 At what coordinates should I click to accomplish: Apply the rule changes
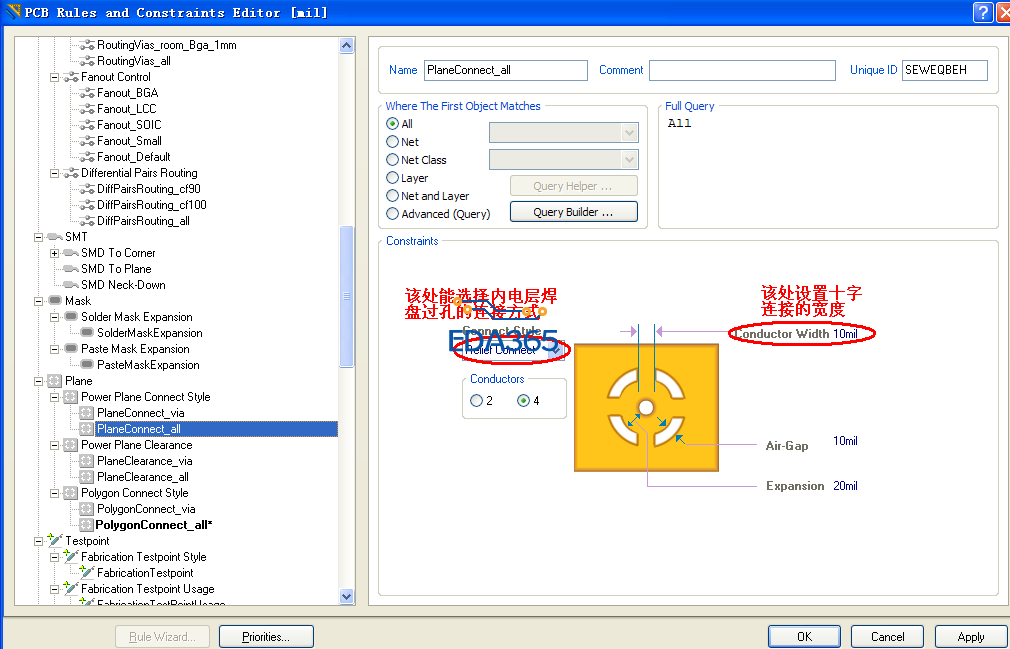click(971, 637)
